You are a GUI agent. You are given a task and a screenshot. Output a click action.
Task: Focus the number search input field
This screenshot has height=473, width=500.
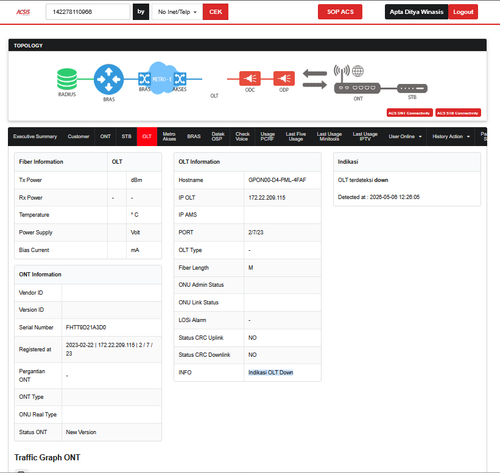click(88, 12)
